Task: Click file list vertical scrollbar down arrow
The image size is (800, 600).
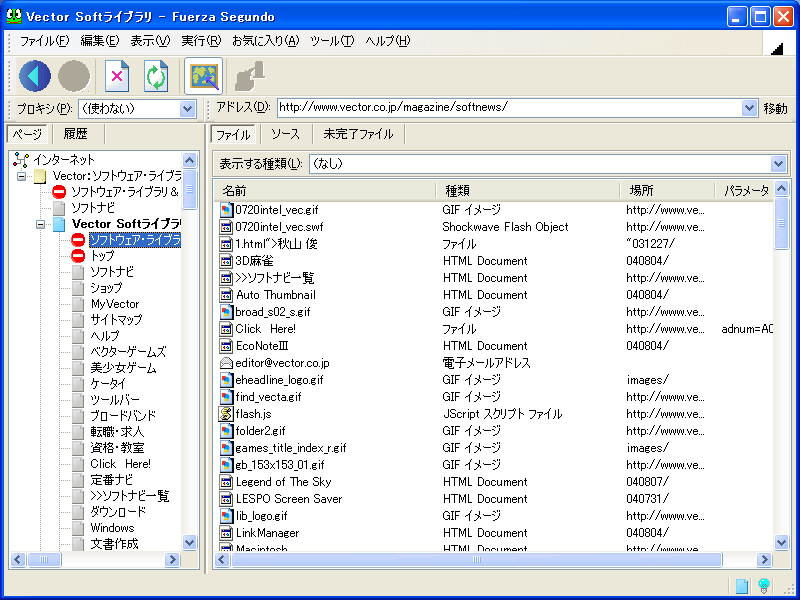Action: point(782,542)
